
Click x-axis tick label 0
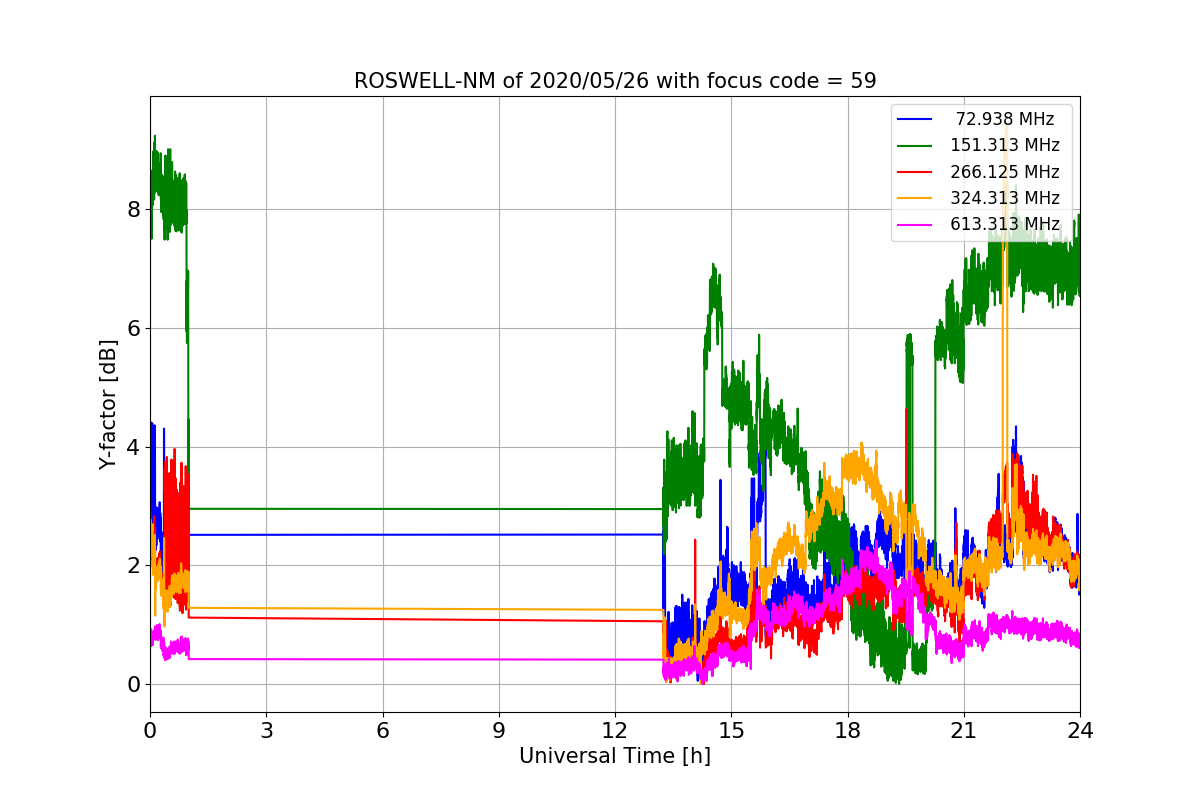coord(150,730)
